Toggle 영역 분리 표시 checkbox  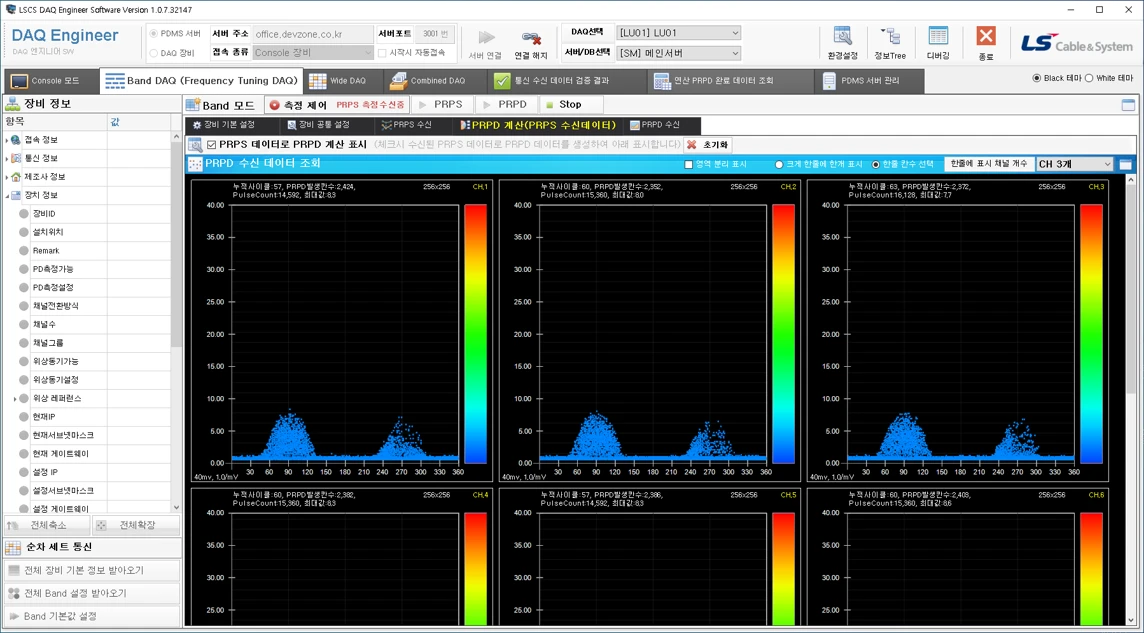pyautogui.click(x=688, y=164)
